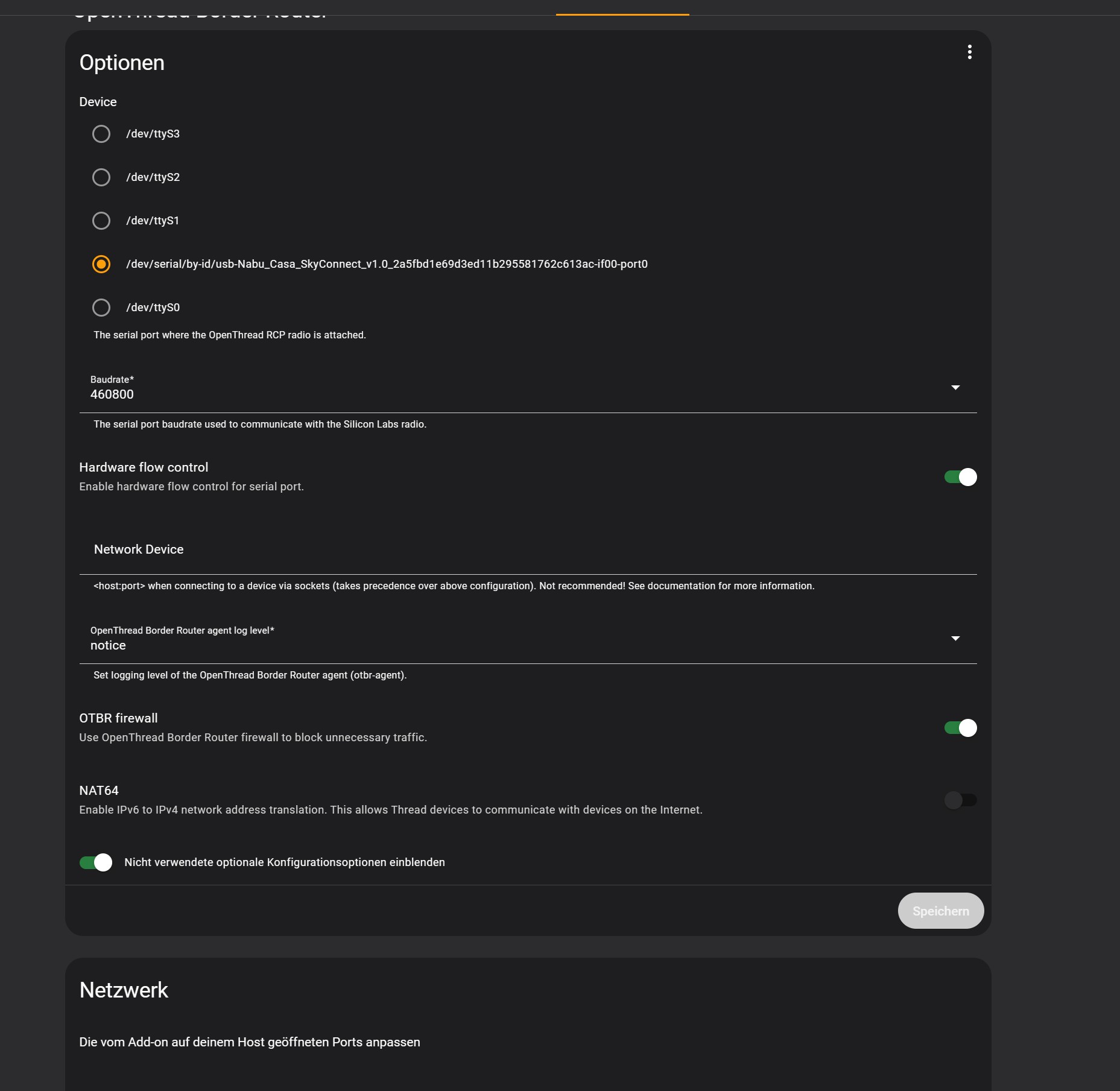
Task: Click the 'OTBR firewall' setting title
Action: point(118,718)
